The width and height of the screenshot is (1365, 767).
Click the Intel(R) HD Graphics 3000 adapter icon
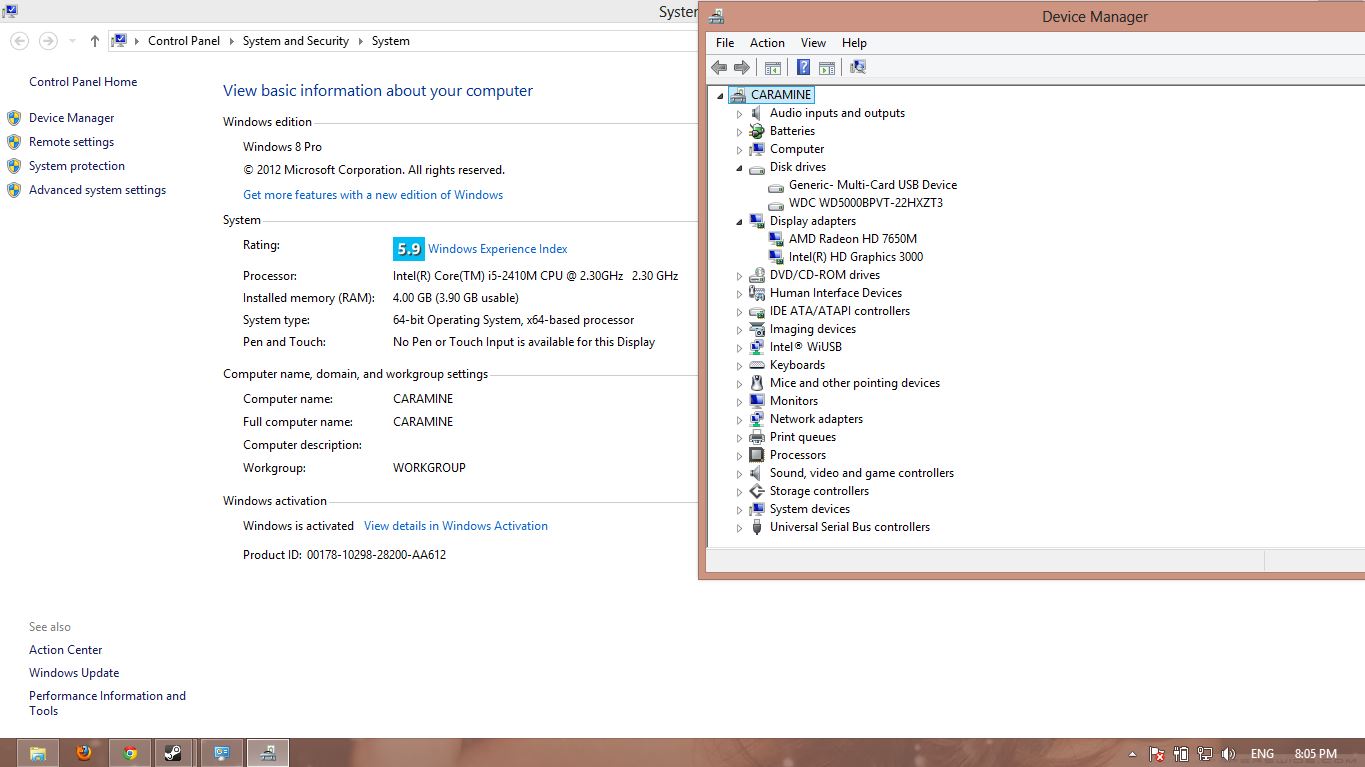coord(776,257)
